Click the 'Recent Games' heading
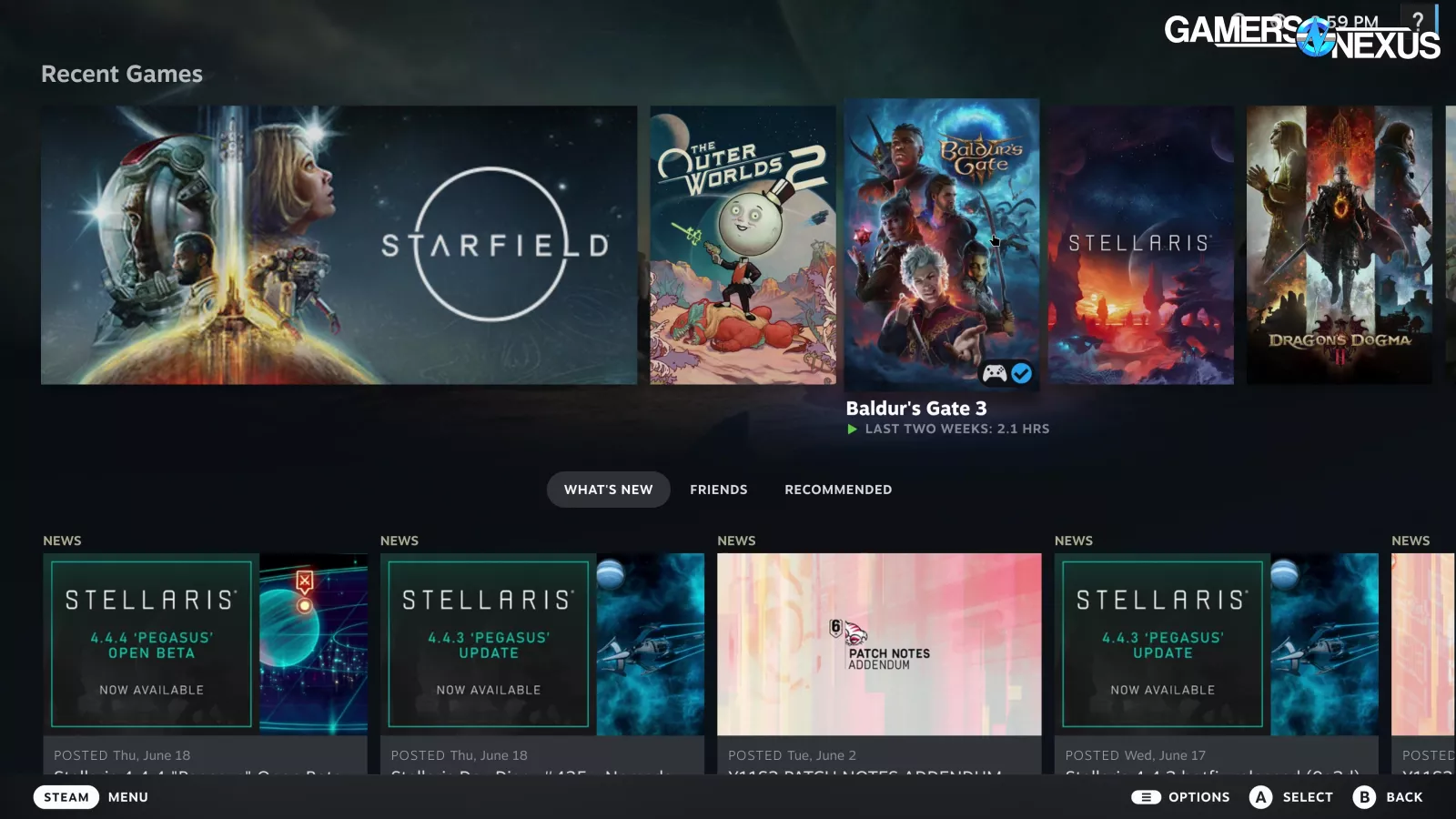This screenshot has height=819, width=1456. [x=122, y=74]
